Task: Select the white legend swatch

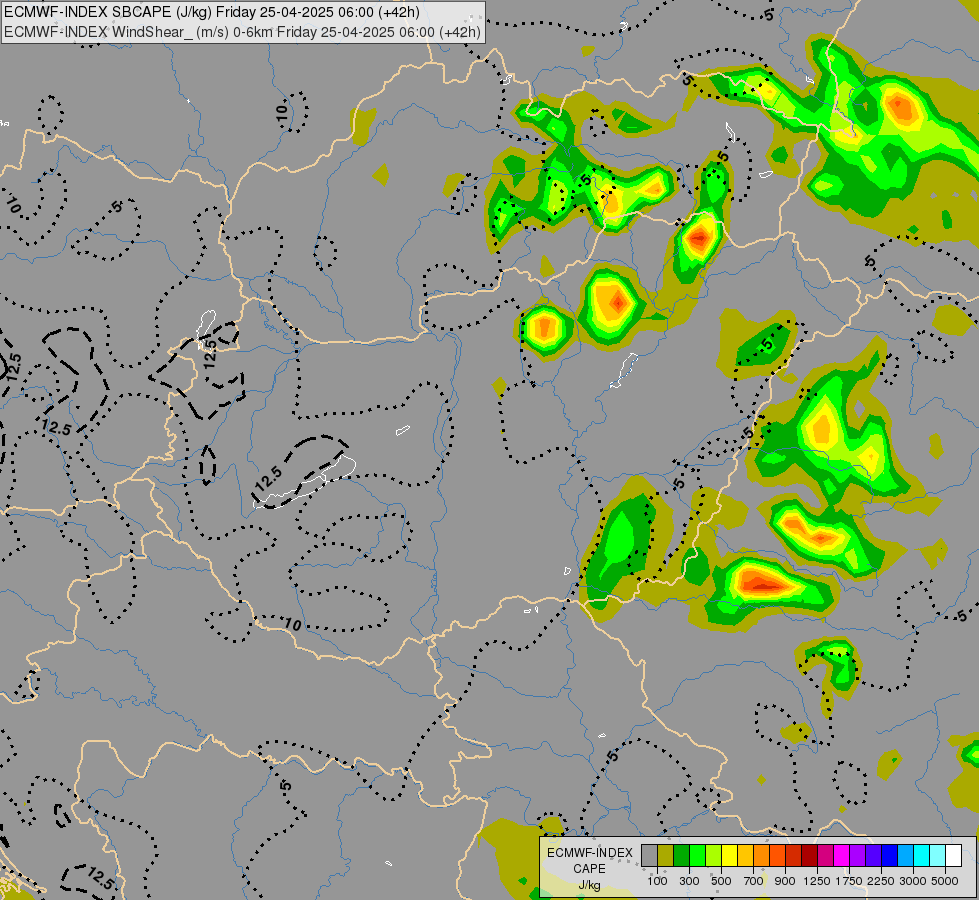Action: coord(953,855)
